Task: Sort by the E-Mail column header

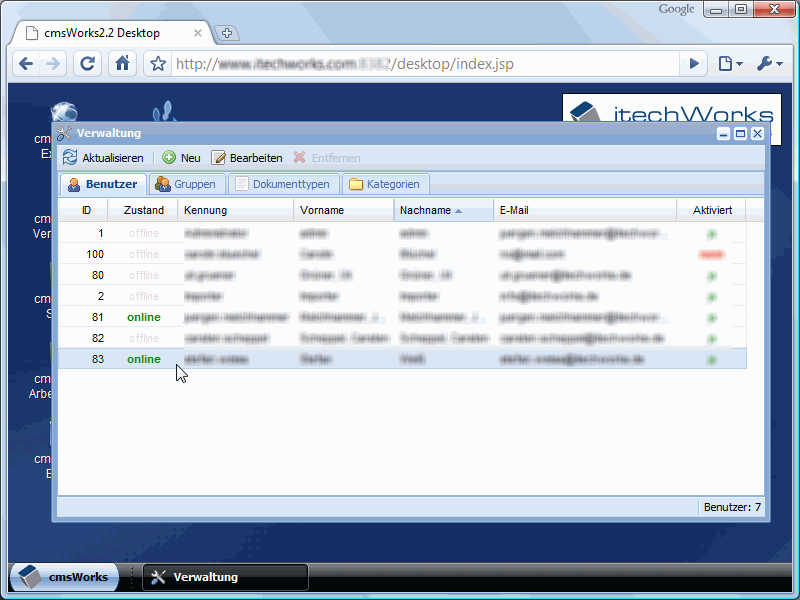Action: click(585, 210)
